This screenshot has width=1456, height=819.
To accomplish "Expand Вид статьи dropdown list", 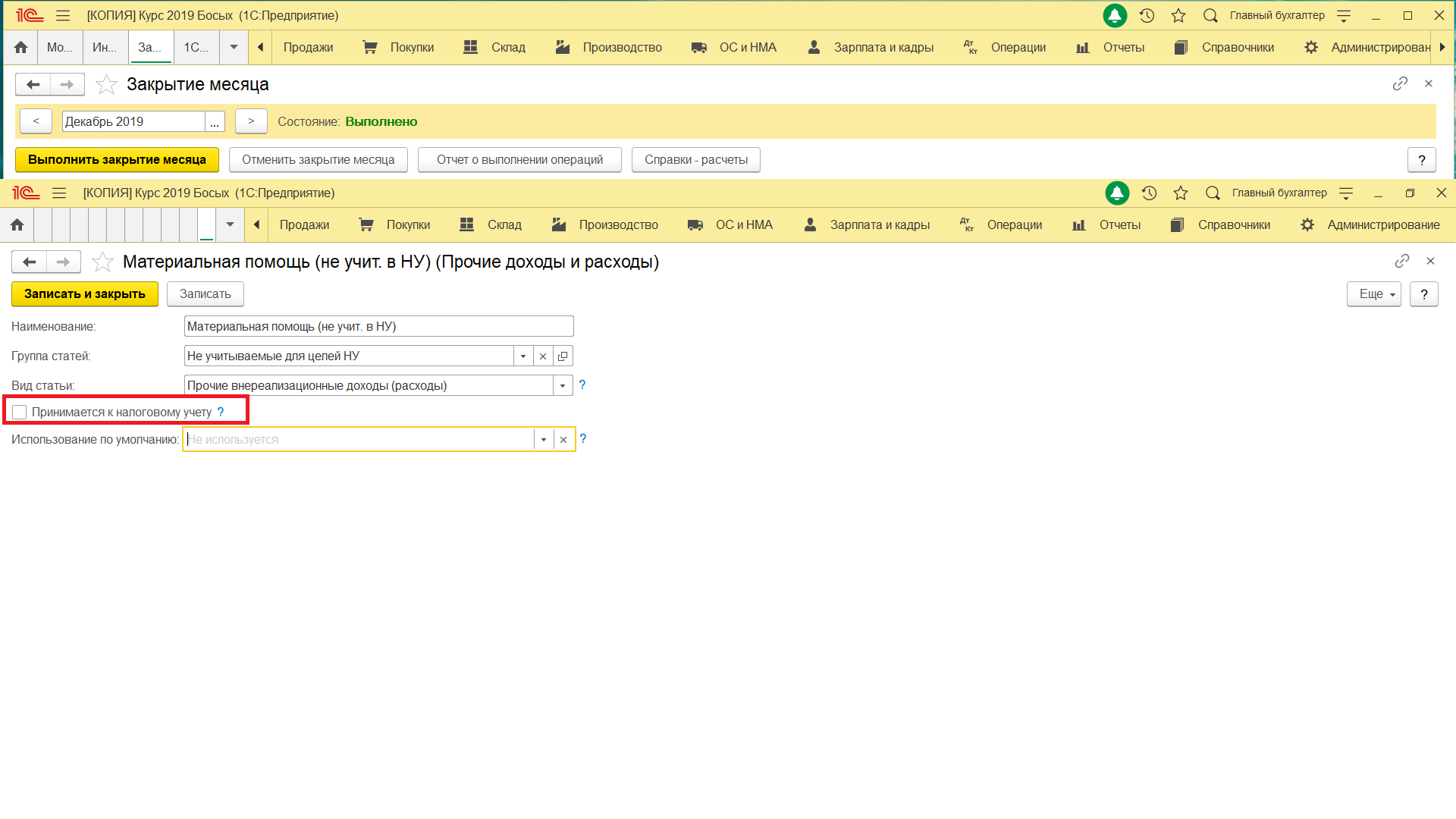I will (x=563, y=385).
